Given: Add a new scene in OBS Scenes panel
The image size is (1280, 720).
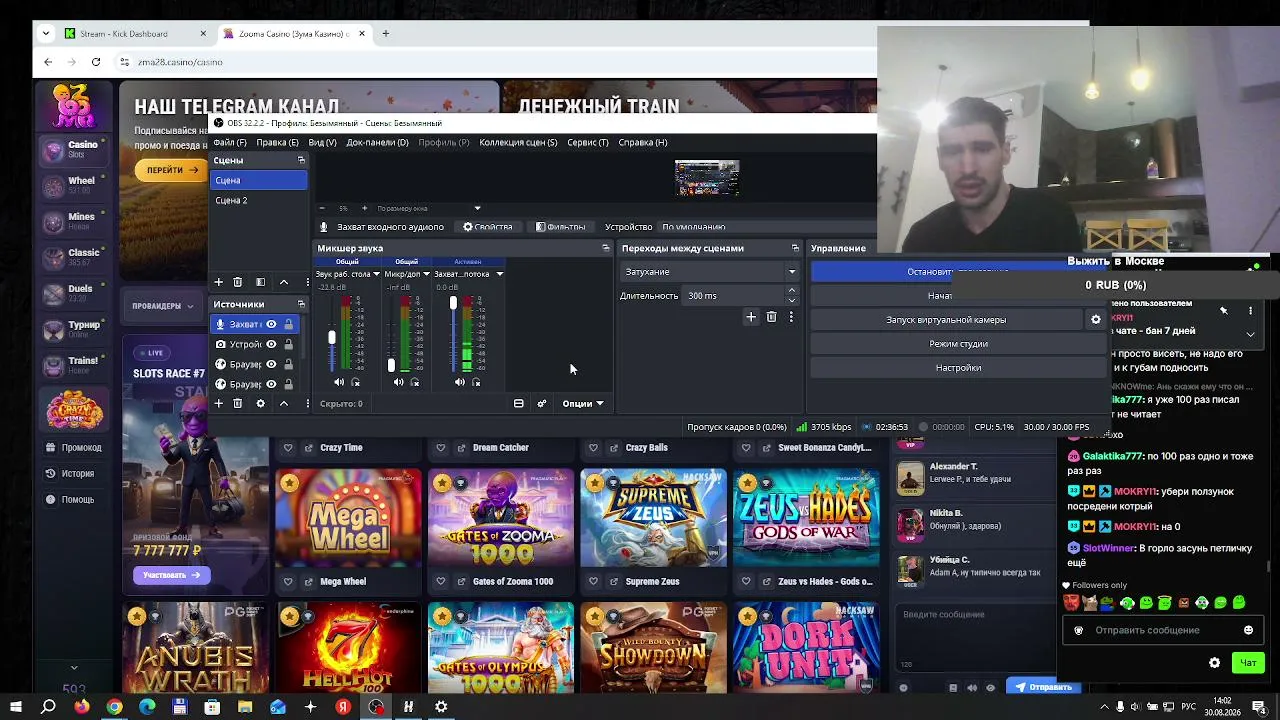Looking at the screenshot, I should [219, 282].
